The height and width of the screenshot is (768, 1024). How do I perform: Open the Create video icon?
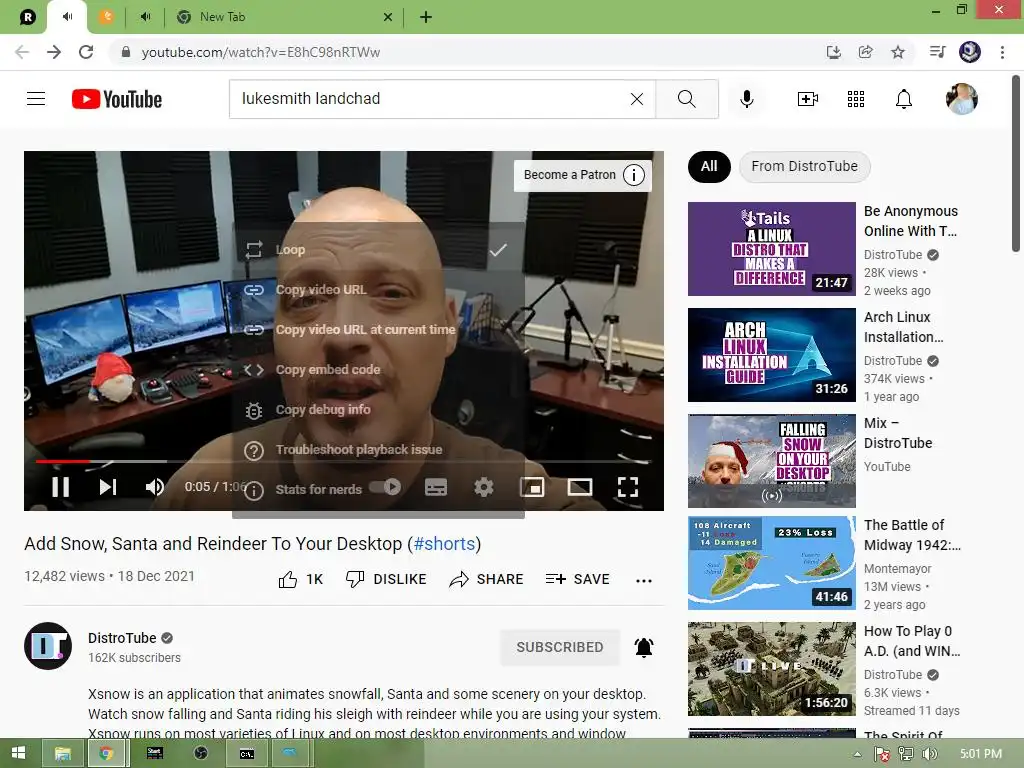coord(808,99)
